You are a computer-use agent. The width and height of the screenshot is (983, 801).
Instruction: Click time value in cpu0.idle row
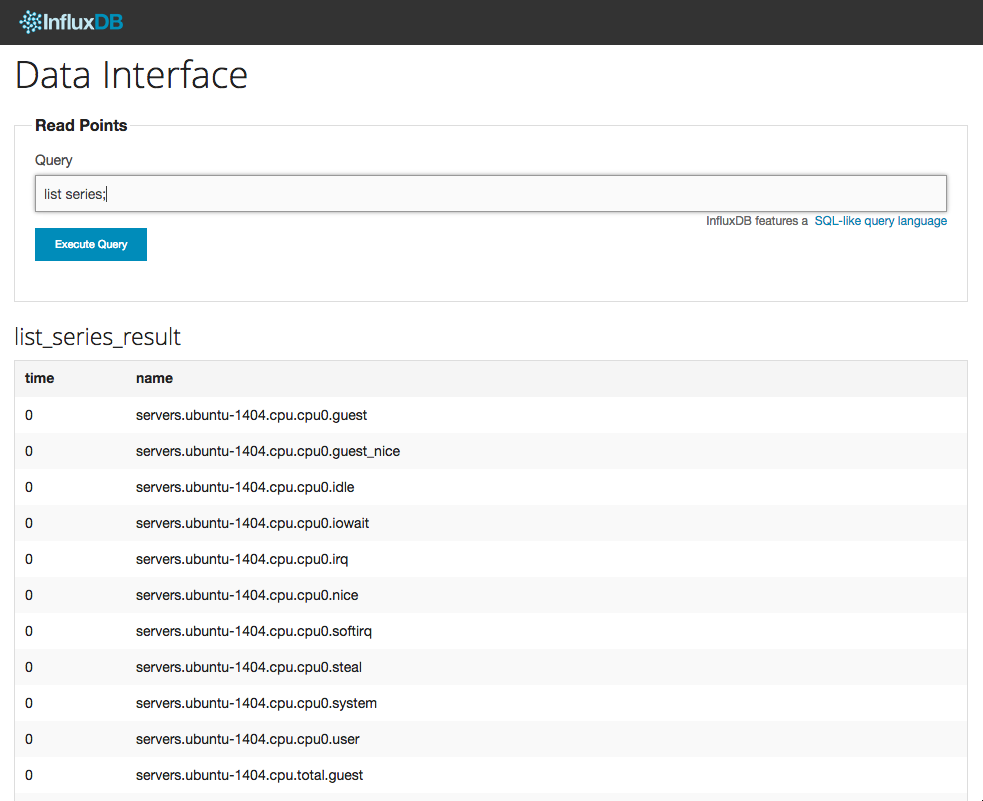pyautogui.click(x=29, y=488)
